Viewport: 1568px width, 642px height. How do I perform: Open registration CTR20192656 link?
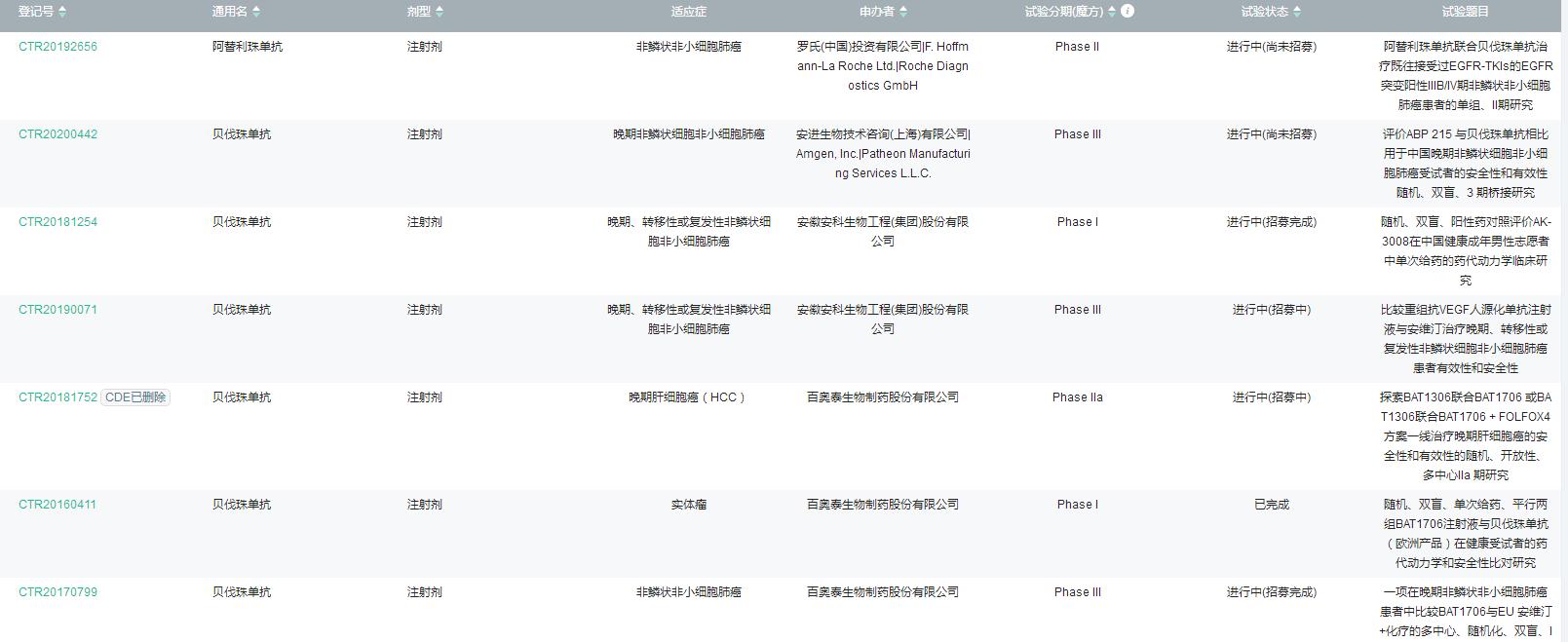[x=58, y=47]
